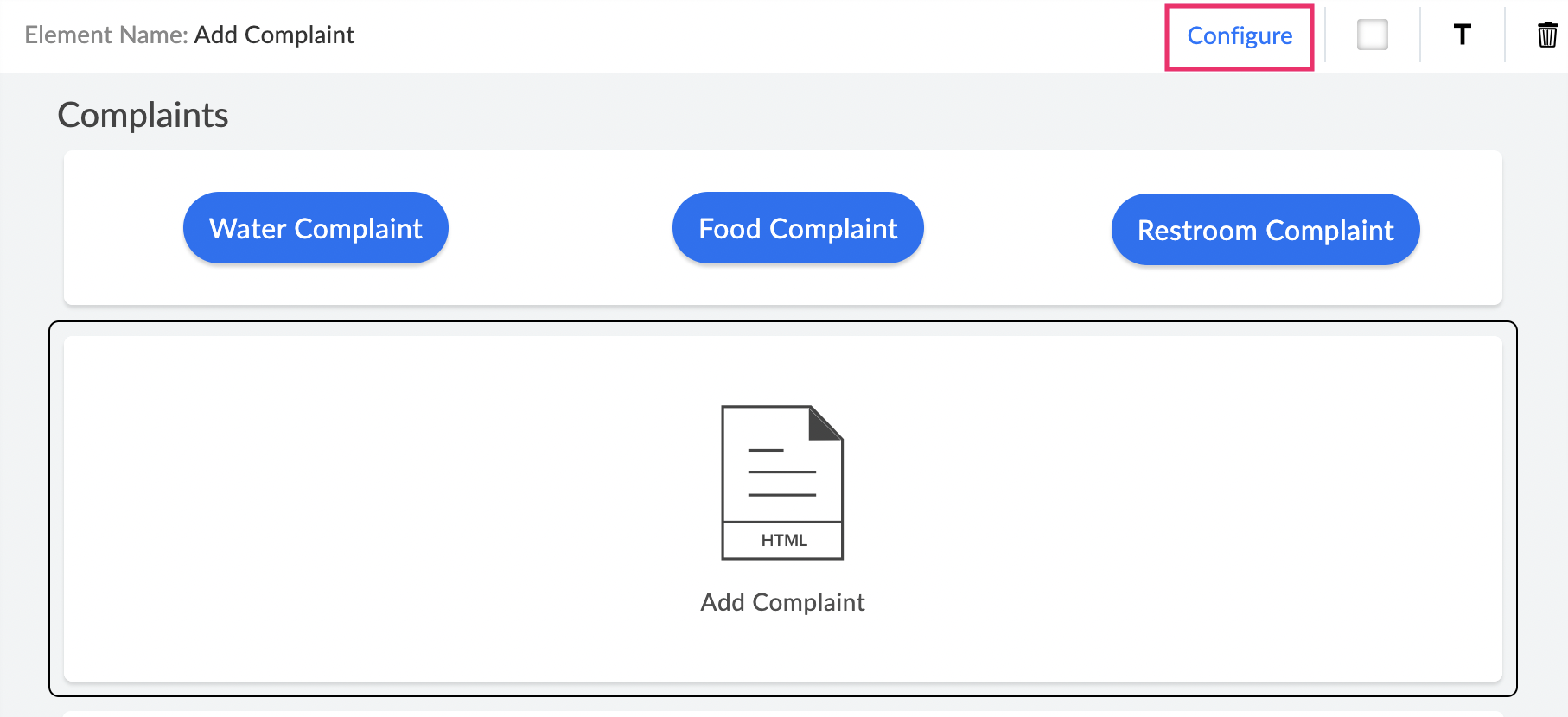Click the HTML label inside document icon
This screenshot has height=717, width=1568.
[783, 541]
